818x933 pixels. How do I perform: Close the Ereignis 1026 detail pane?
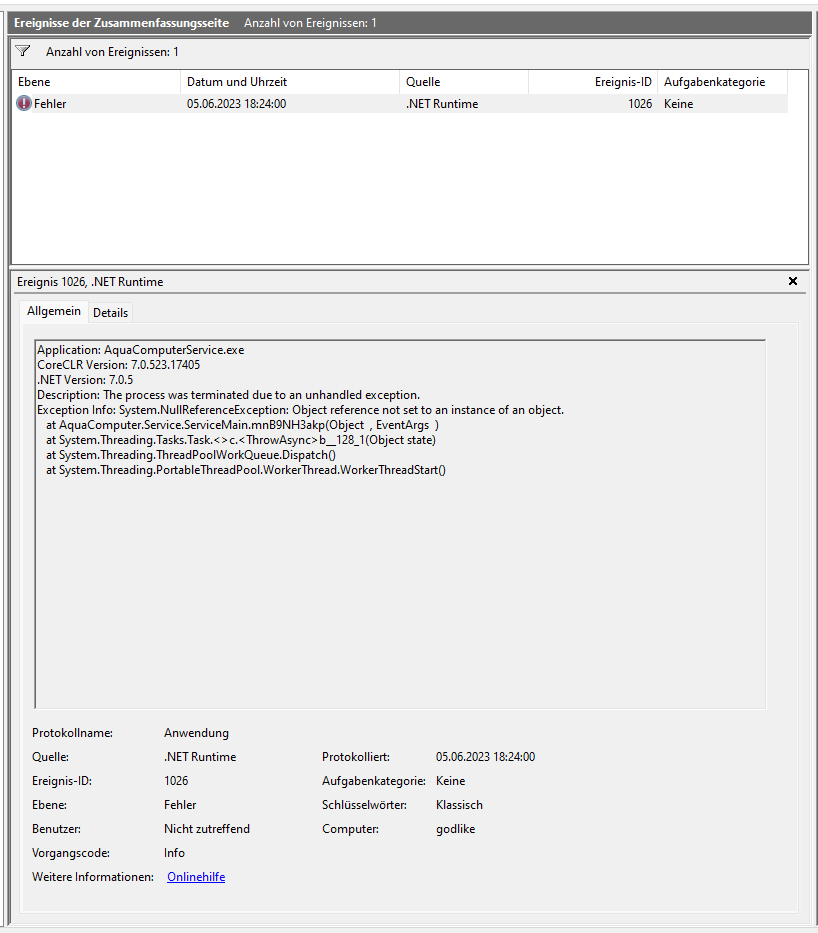click(792, 281)
